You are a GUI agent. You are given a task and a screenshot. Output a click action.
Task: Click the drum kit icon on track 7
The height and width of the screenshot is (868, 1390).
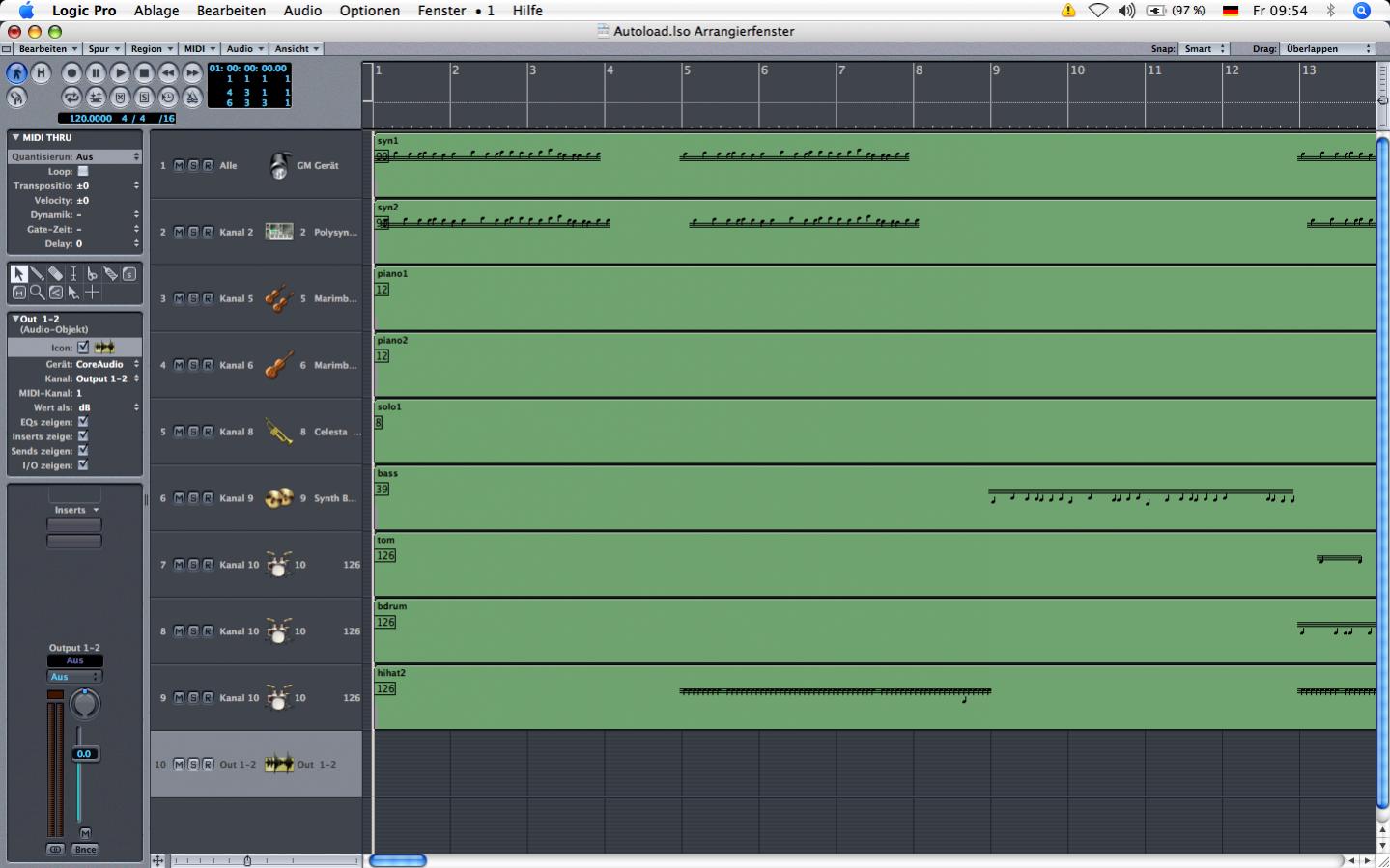pos(279,565)
